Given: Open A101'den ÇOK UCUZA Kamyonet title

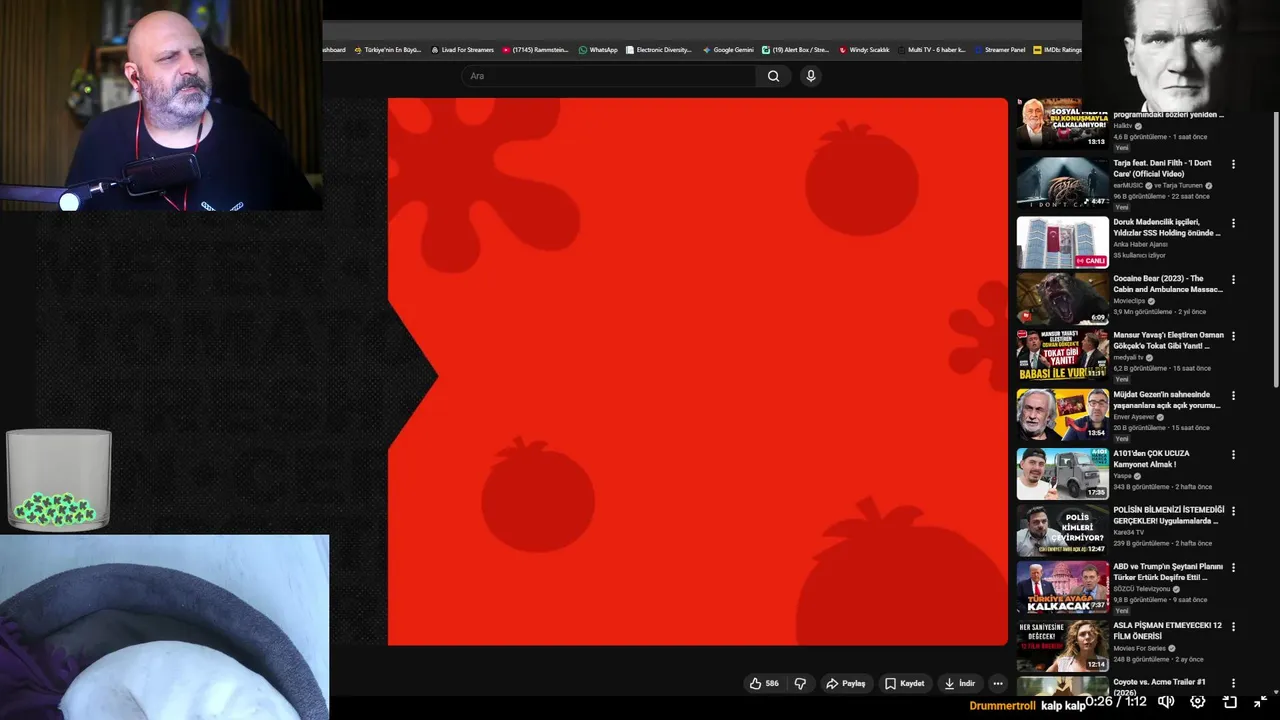Looking at the screenshot, I should pyautogui.click(x=1152, y=459).
